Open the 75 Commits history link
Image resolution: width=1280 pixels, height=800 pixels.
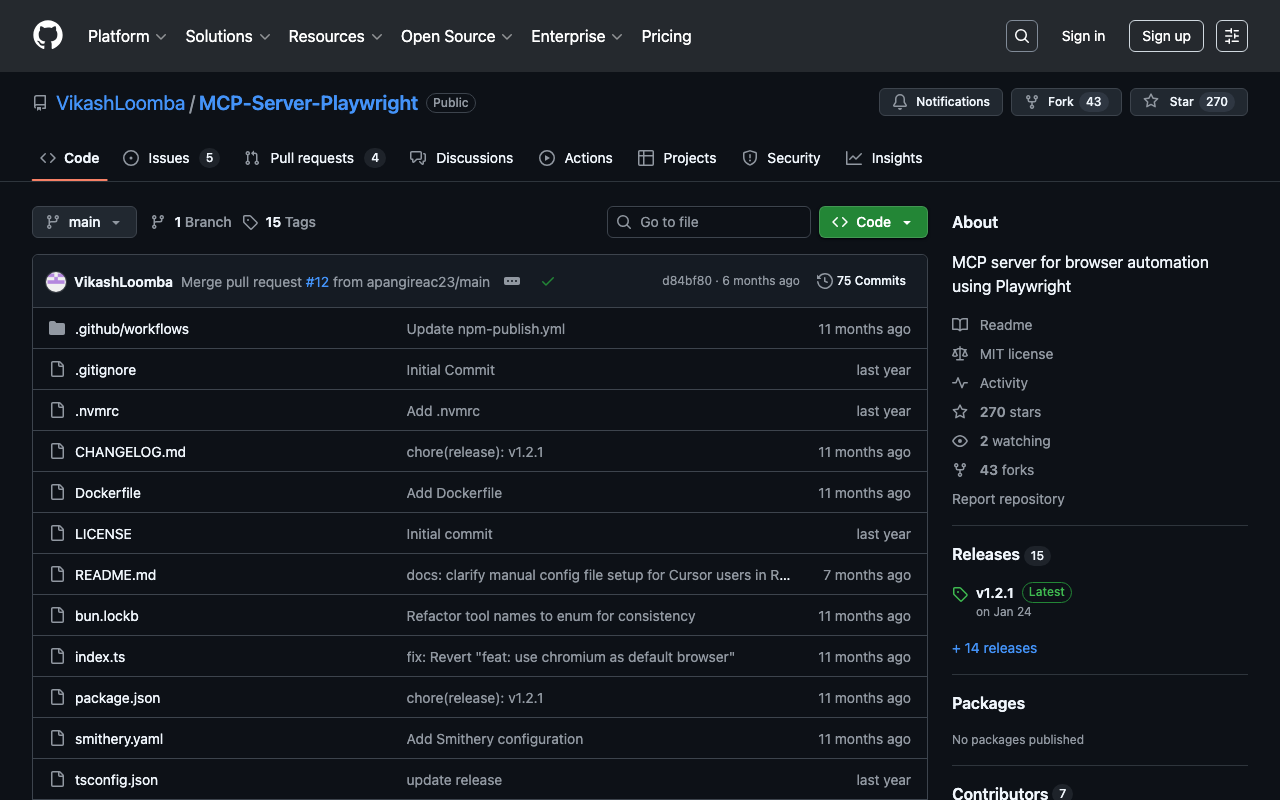pyautogui.click(x=861, y=281)
